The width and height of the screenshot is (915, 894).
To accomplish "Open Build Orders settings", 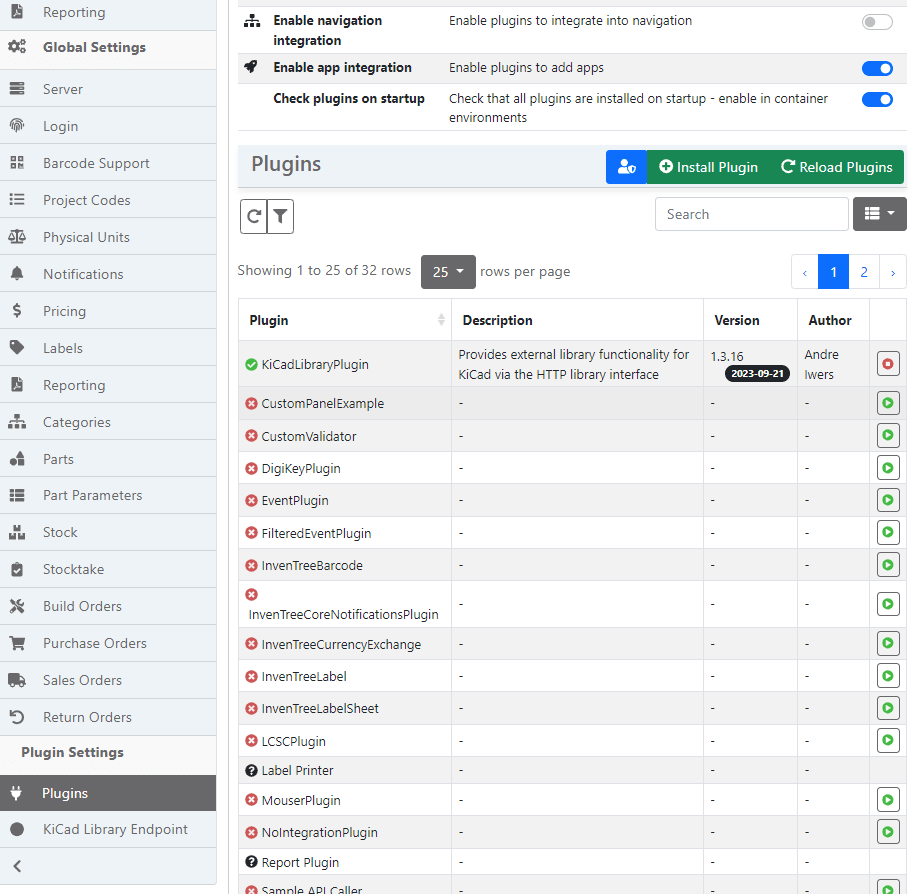I will [108, 606].
